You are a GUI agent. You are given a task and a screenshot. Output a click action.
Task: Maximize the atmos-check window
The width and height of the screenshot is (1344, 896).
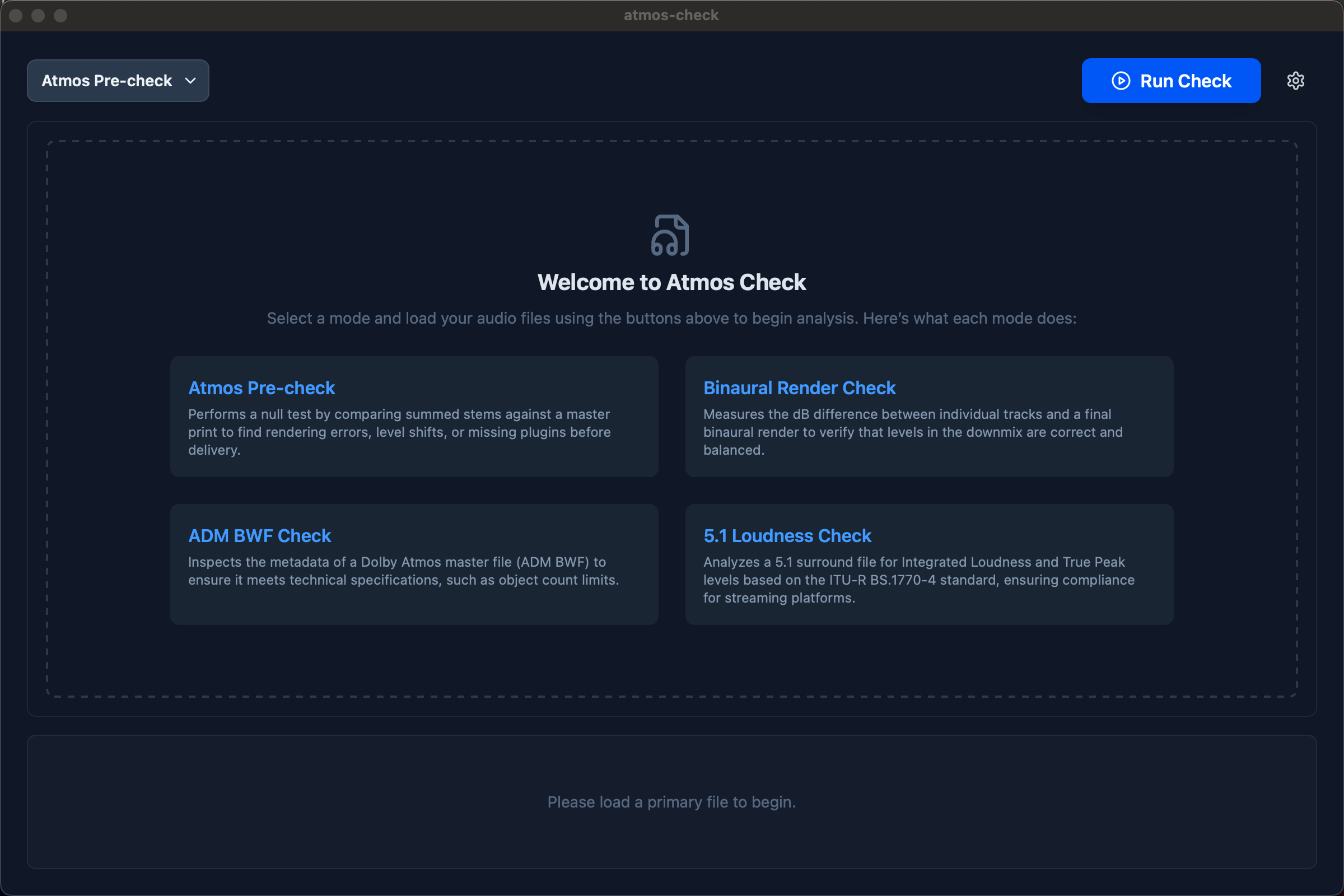[60, 16]
